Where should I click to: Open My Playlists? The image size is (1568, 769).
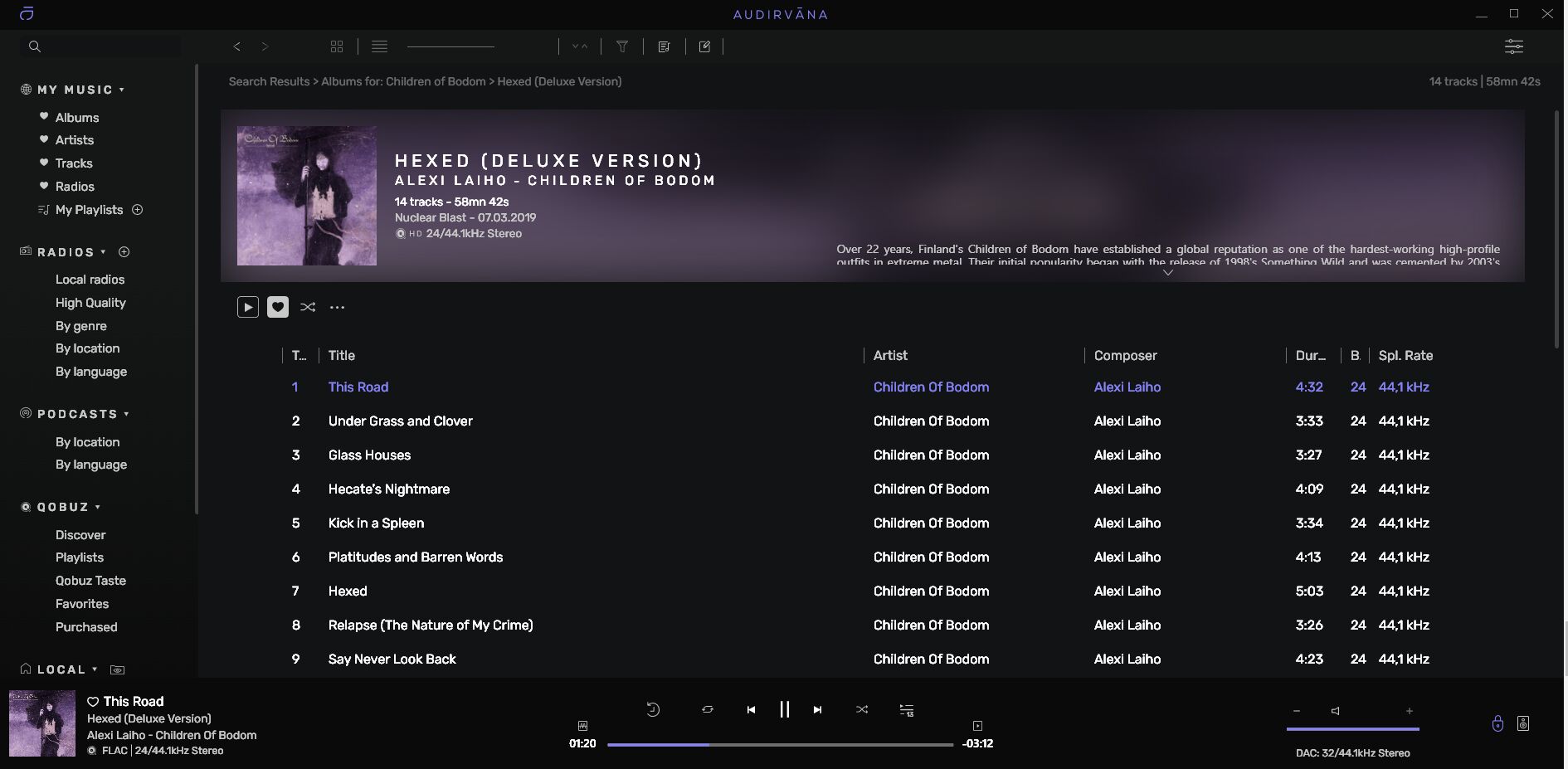click(x=89, y=210)
